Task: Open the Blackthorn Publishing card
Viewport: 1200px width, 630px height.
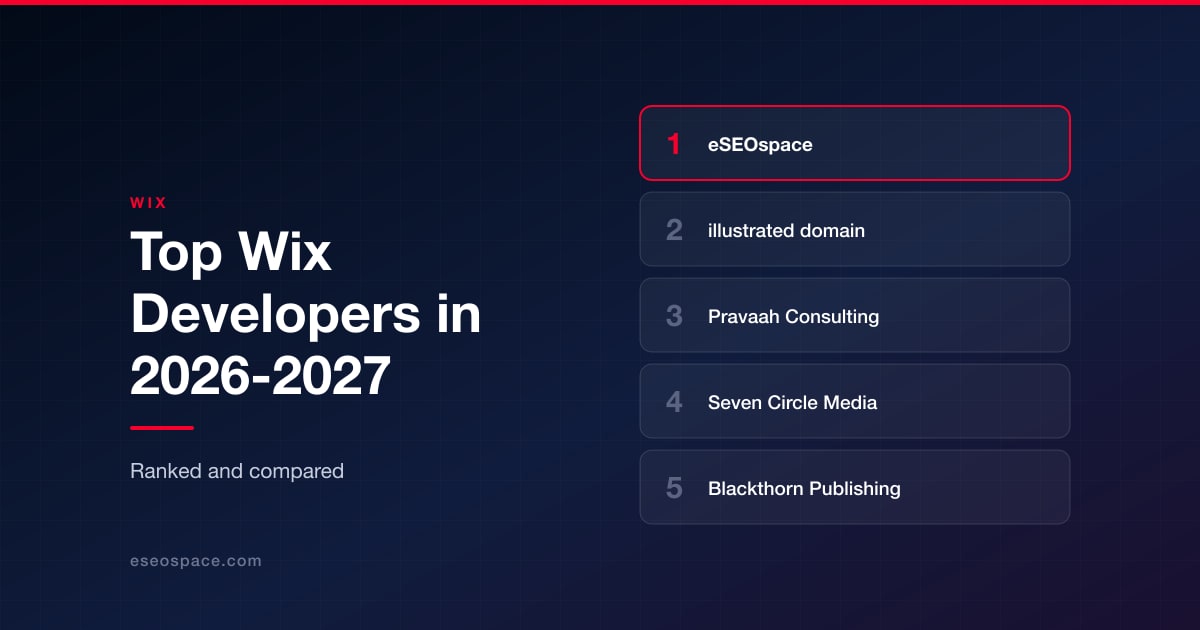Action: point(855,487)
